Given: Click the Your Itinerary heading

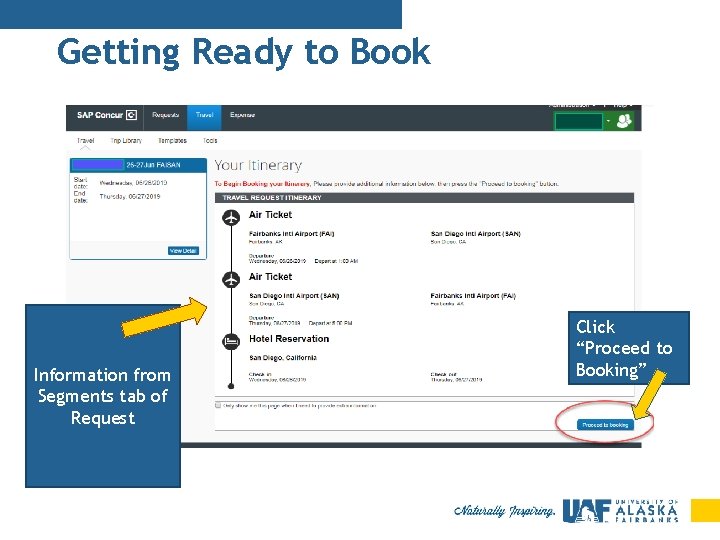Looking at the screenshot, I should tap(258, 165).
